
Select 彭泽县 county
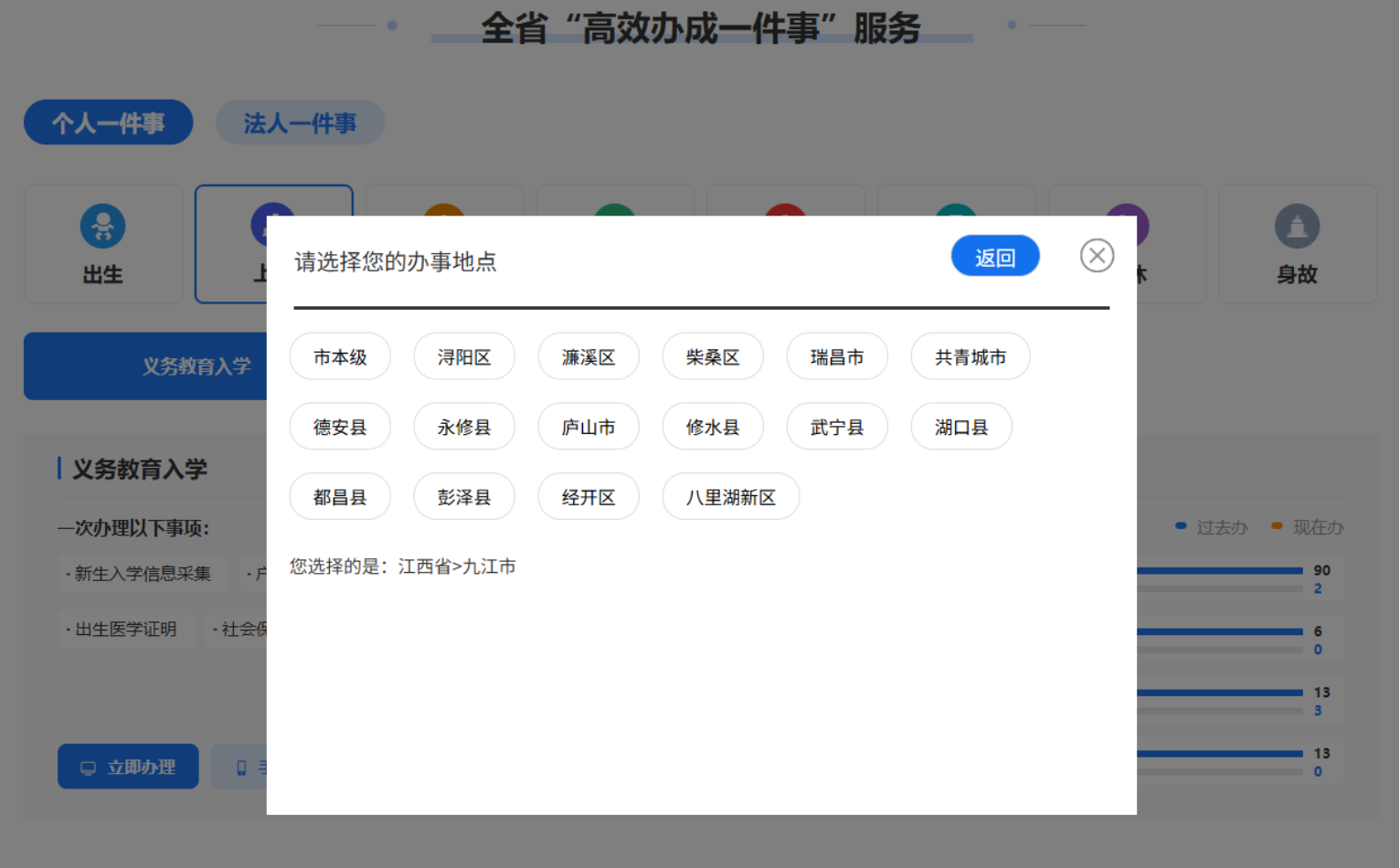464,497
